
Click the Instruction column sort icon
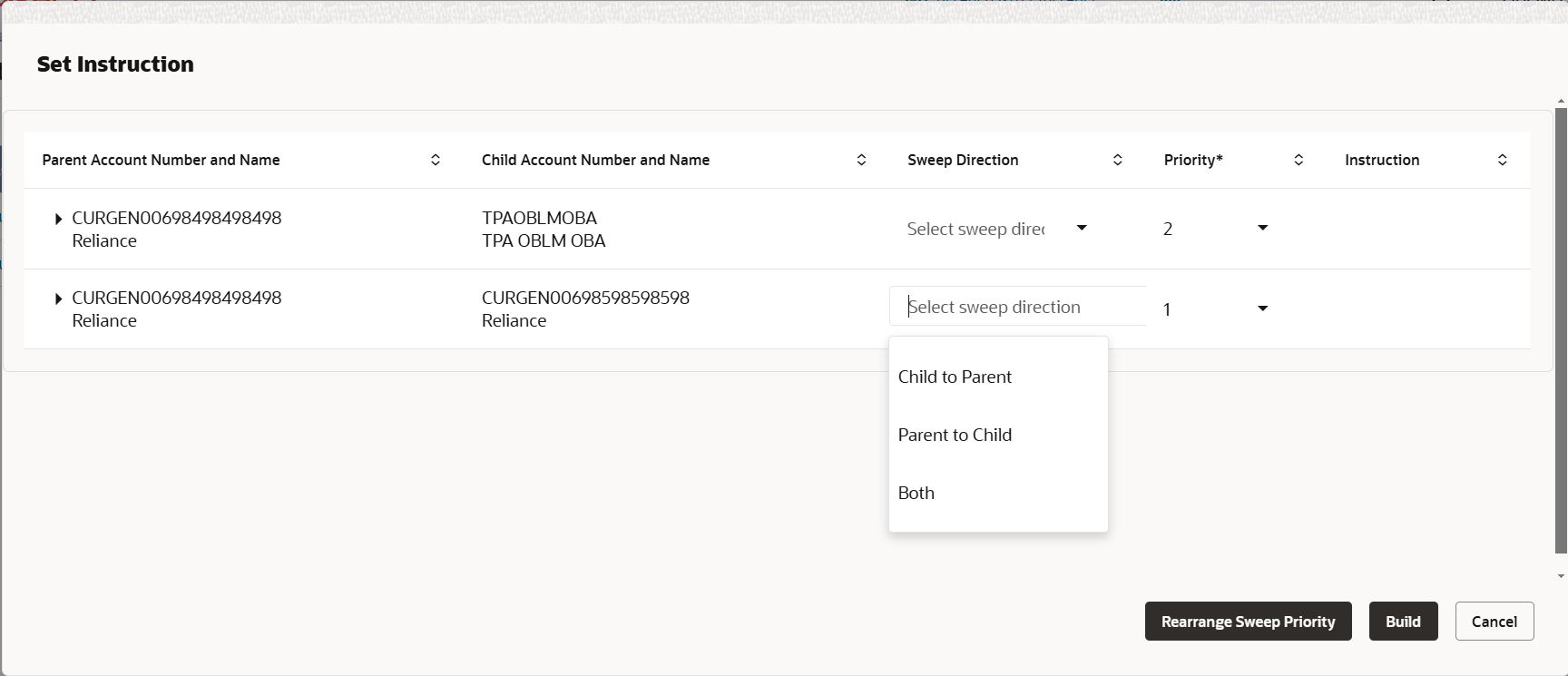(1502, 160)
